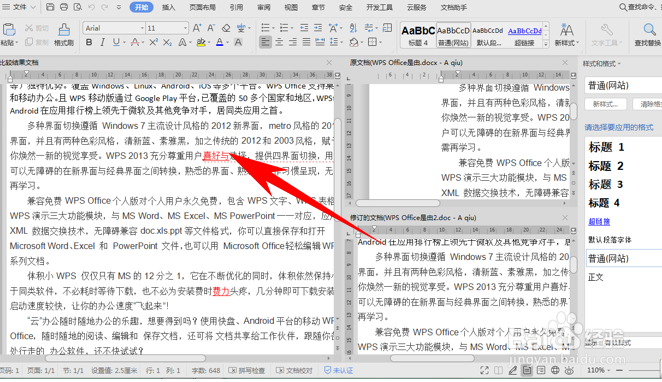The image size is (662, 382).
Task: Click the 查找命令 search box
Action: coord(640,7)
